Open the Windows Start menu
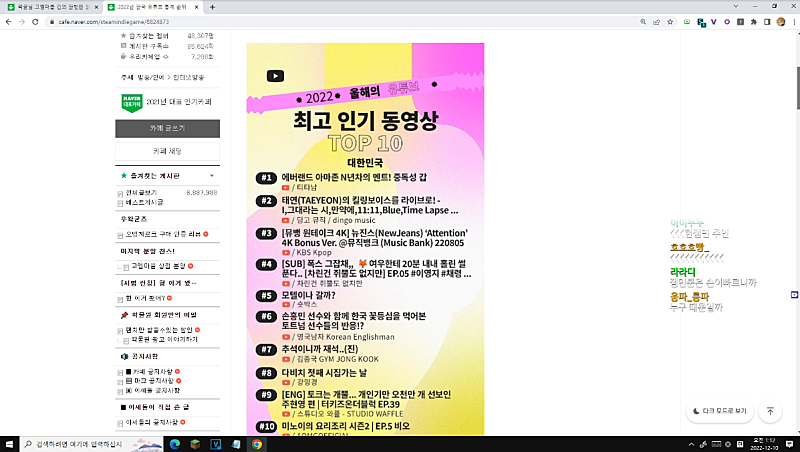Screen dimensions: 800x452 point(9,444)
